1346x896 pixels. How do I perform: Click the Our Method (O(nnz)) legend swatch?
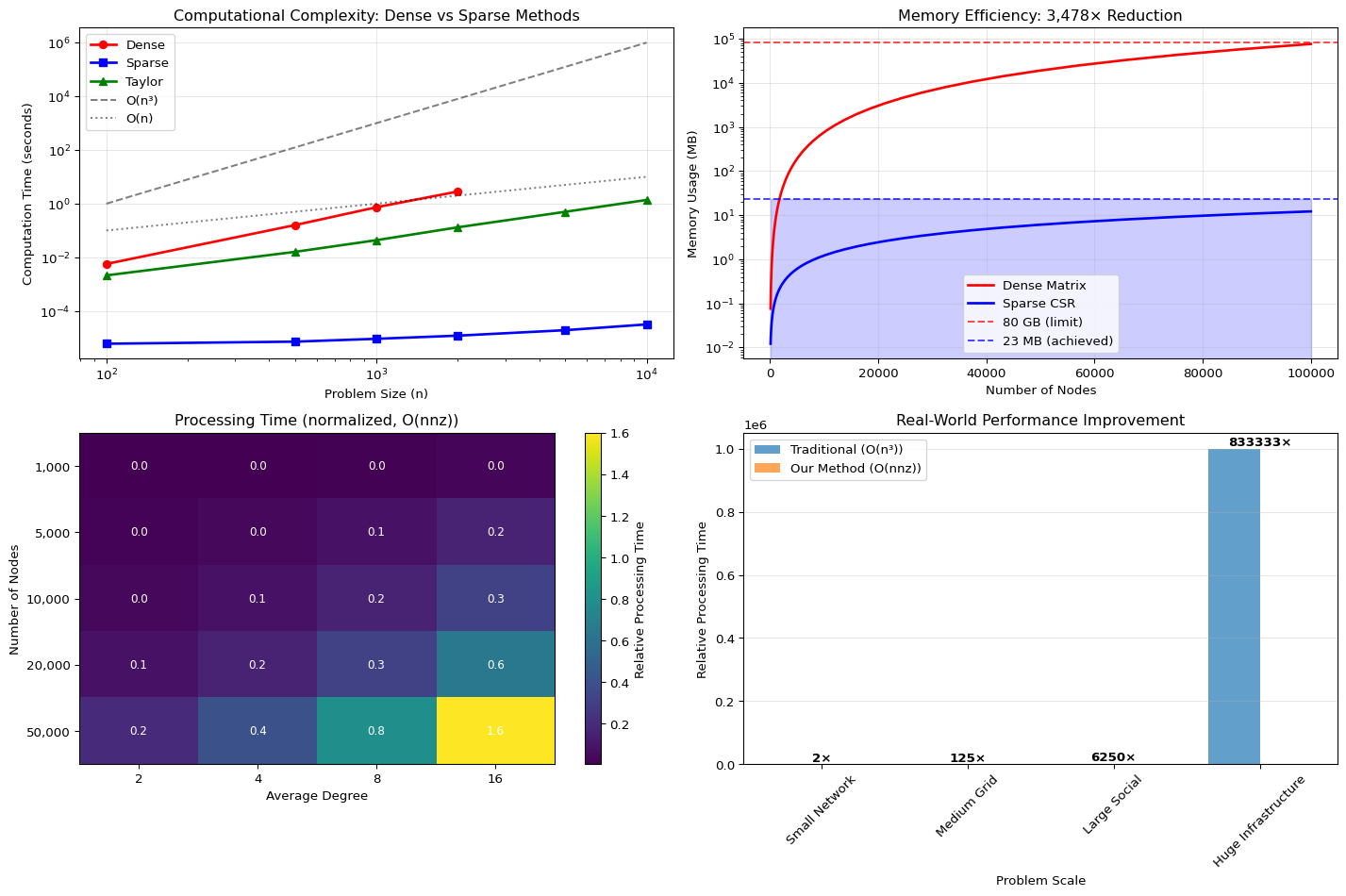[x=768, y=469]
